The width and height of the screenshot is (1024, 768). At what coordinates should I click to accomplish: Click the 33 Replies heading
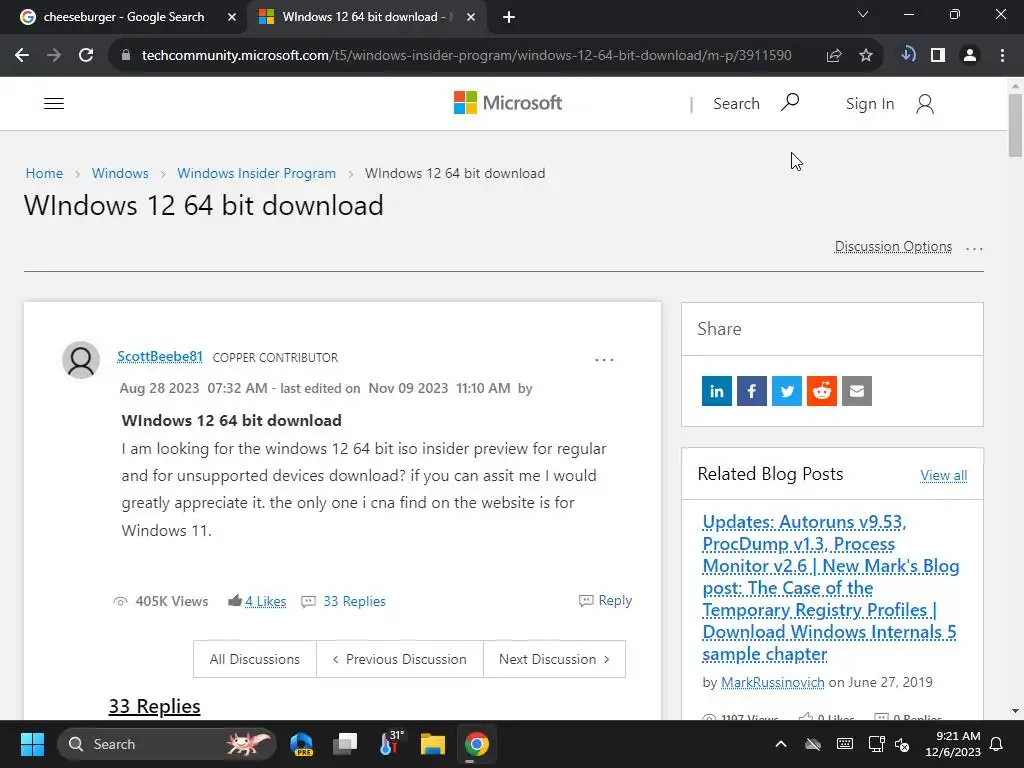154,706
